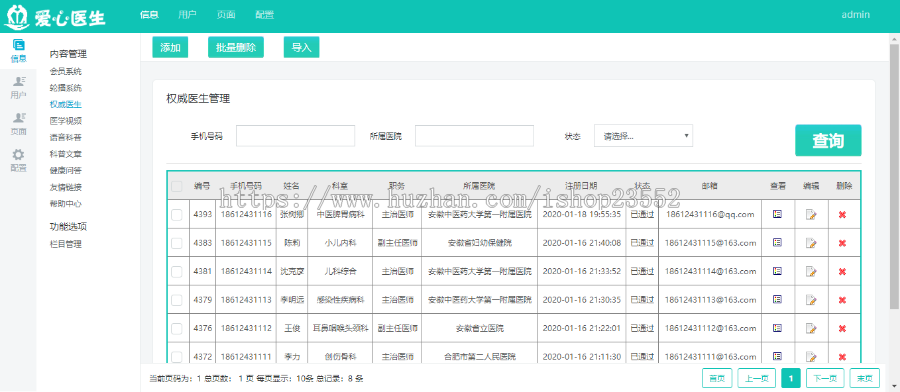The height and width of the screenshot is (392, 900).
Task: Click the admin user label
Action: tap(856, 15)
